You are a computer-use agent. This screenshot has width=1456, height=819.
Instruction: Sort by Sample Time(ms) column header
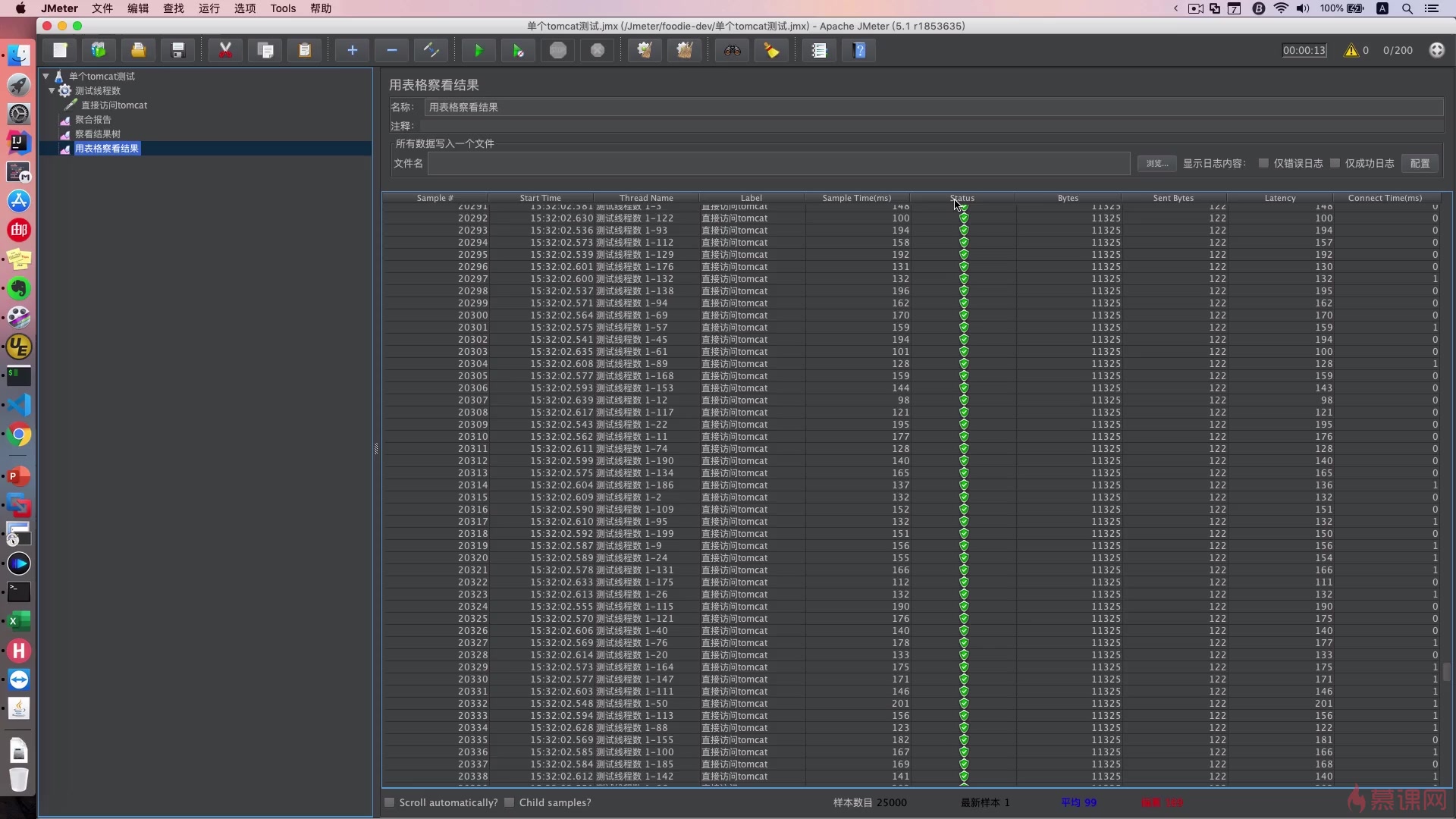[x=857, y=198]
